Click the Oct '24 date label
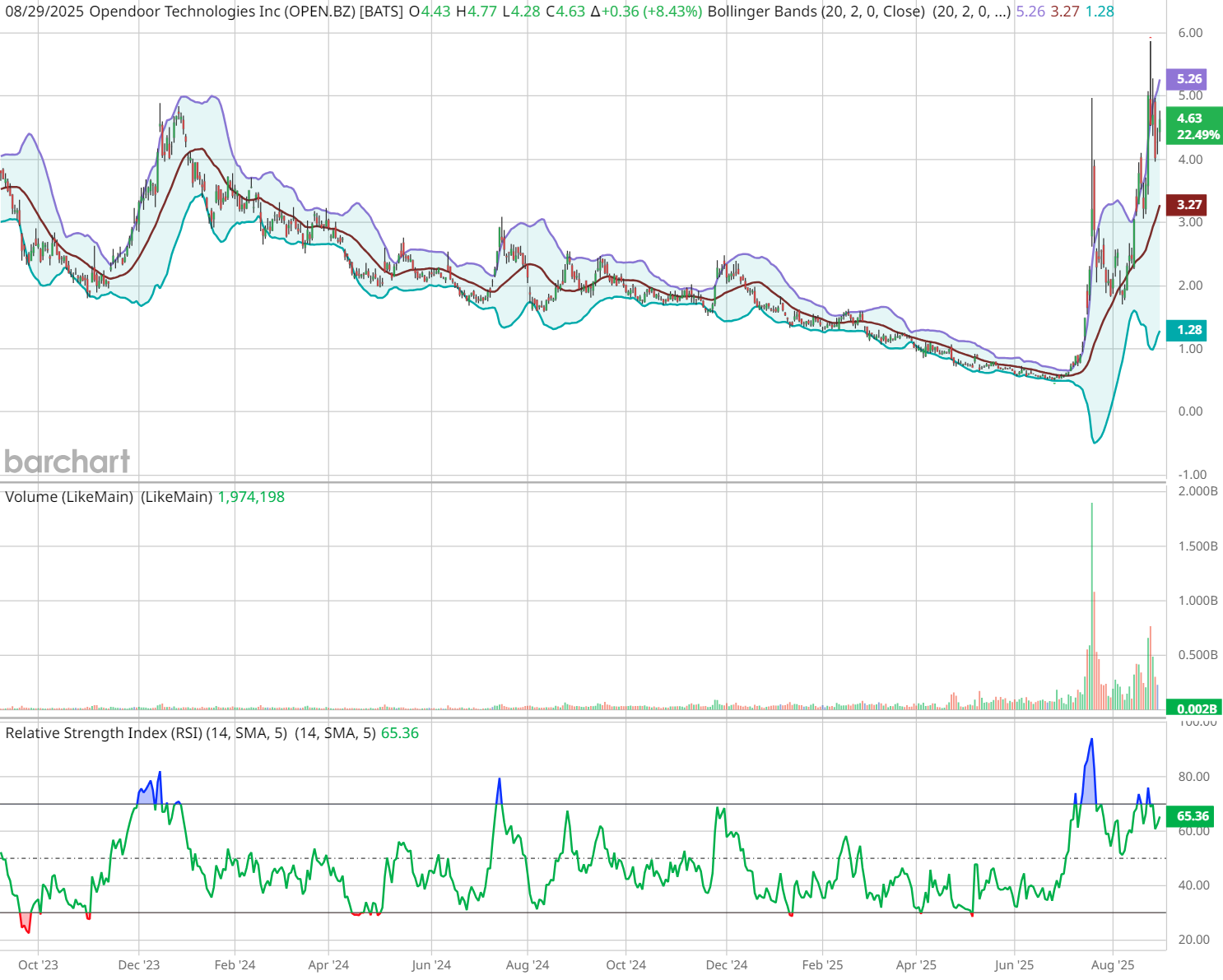 coord(625,965)
